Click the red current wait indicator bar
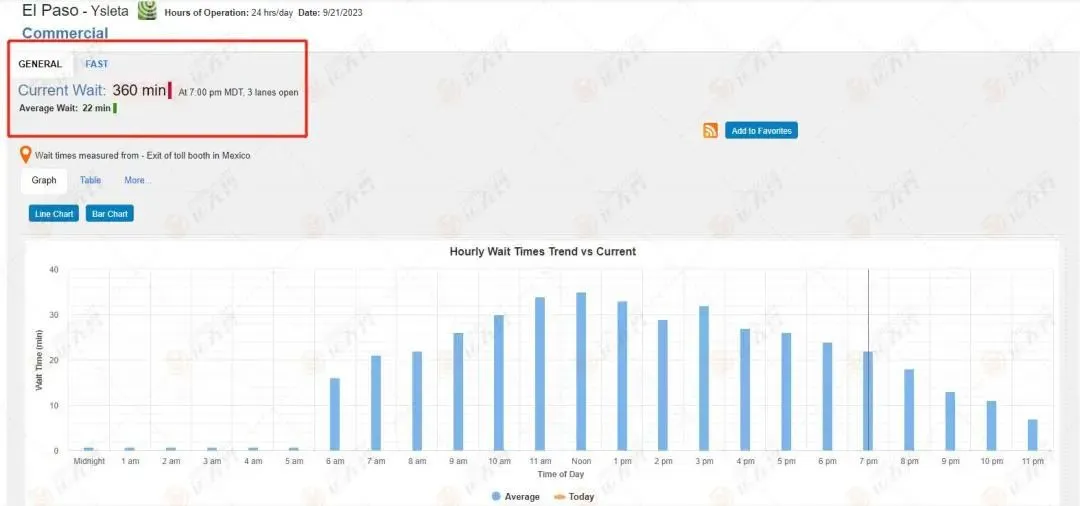1080x506 pixels. click(169, 90)
